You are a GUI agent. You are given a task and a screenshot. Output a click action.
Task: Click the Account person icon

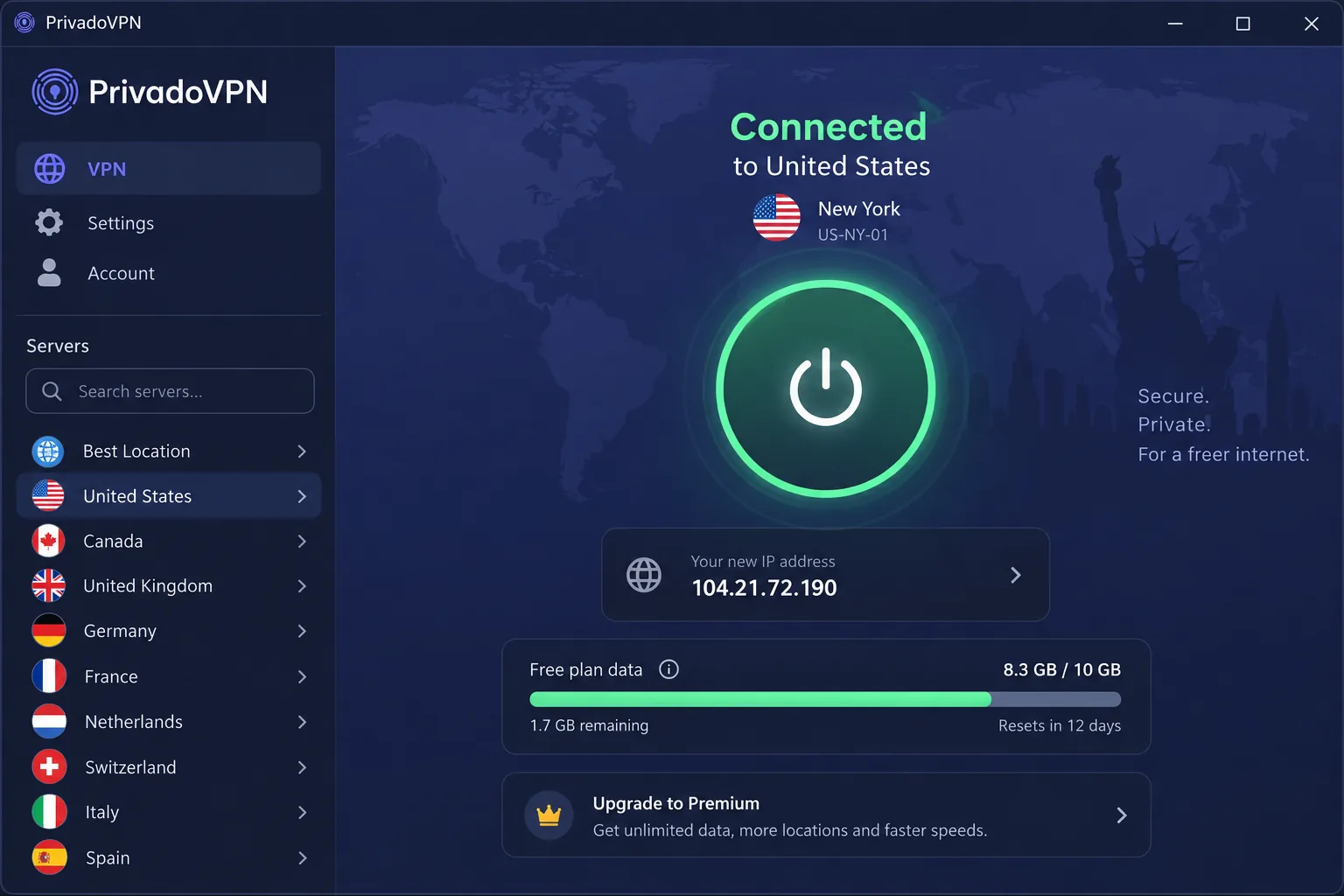49,273
